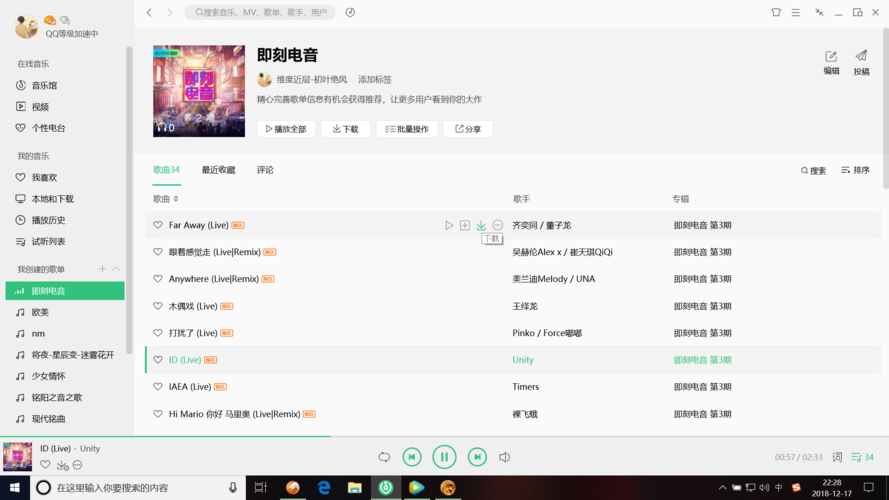
Task: Show hidden system tray icons
Action: tap(722, 488)
